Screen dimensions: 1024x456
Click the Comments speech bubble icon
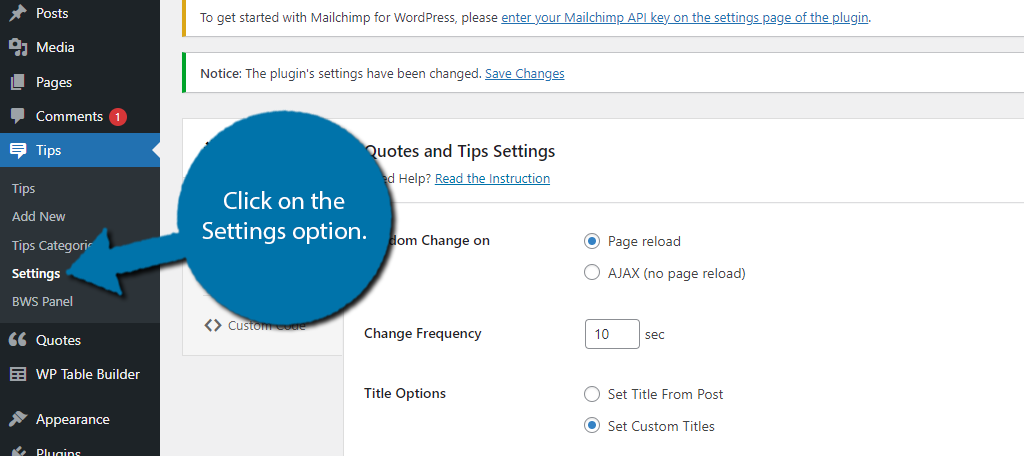click(18, 116)
